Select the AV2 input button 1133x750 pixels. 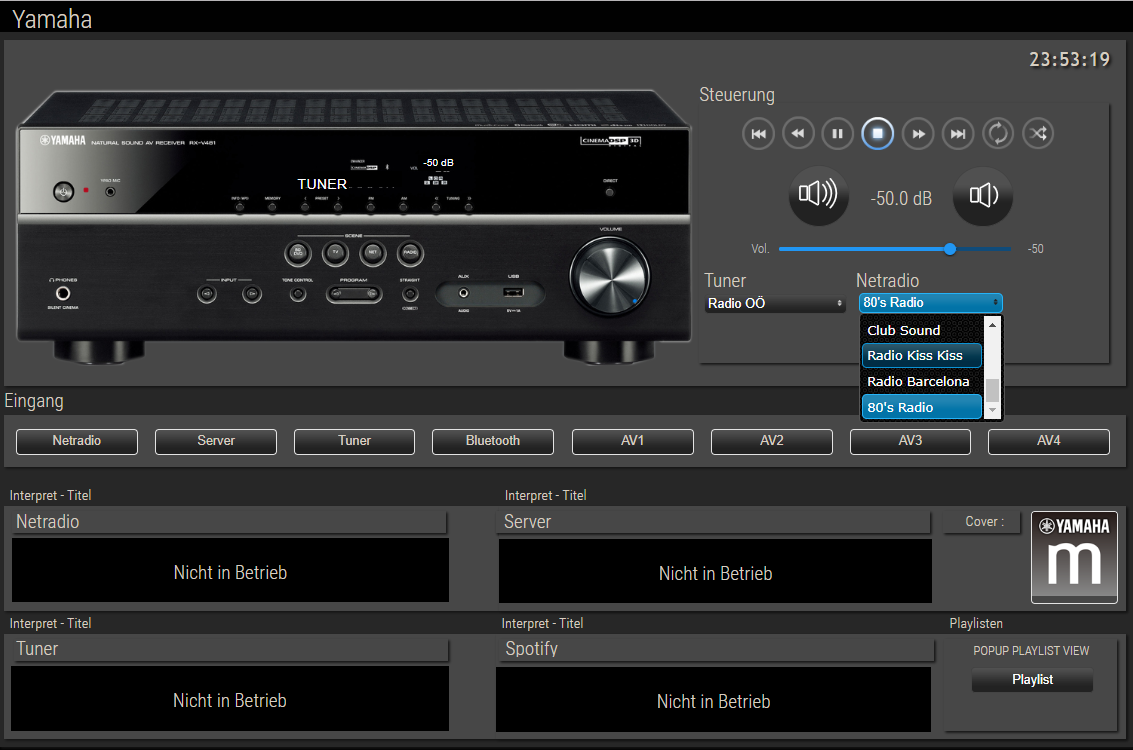772,441
